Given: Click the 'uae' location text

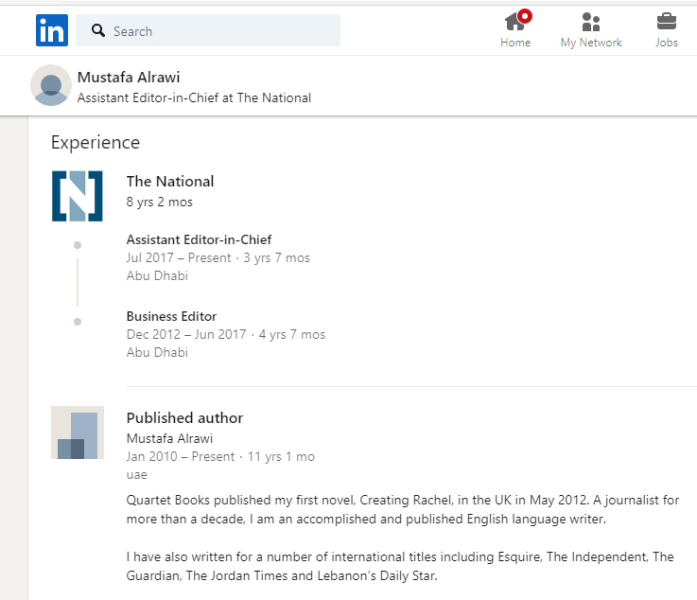Looking at the screenshot, I should pyautogui.click(x=136, y=475).
